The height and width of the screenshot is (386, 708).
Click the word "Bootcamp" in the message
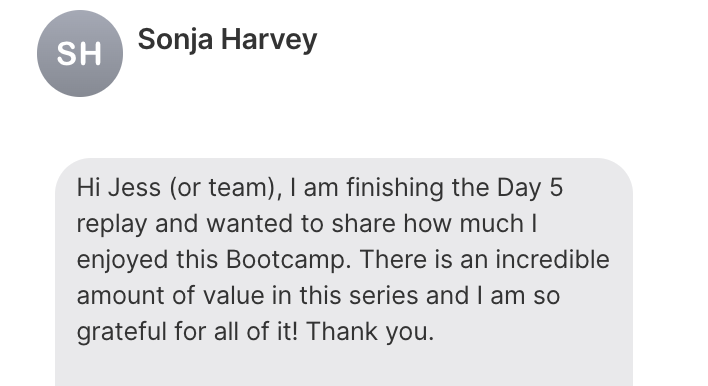[288, 260]
